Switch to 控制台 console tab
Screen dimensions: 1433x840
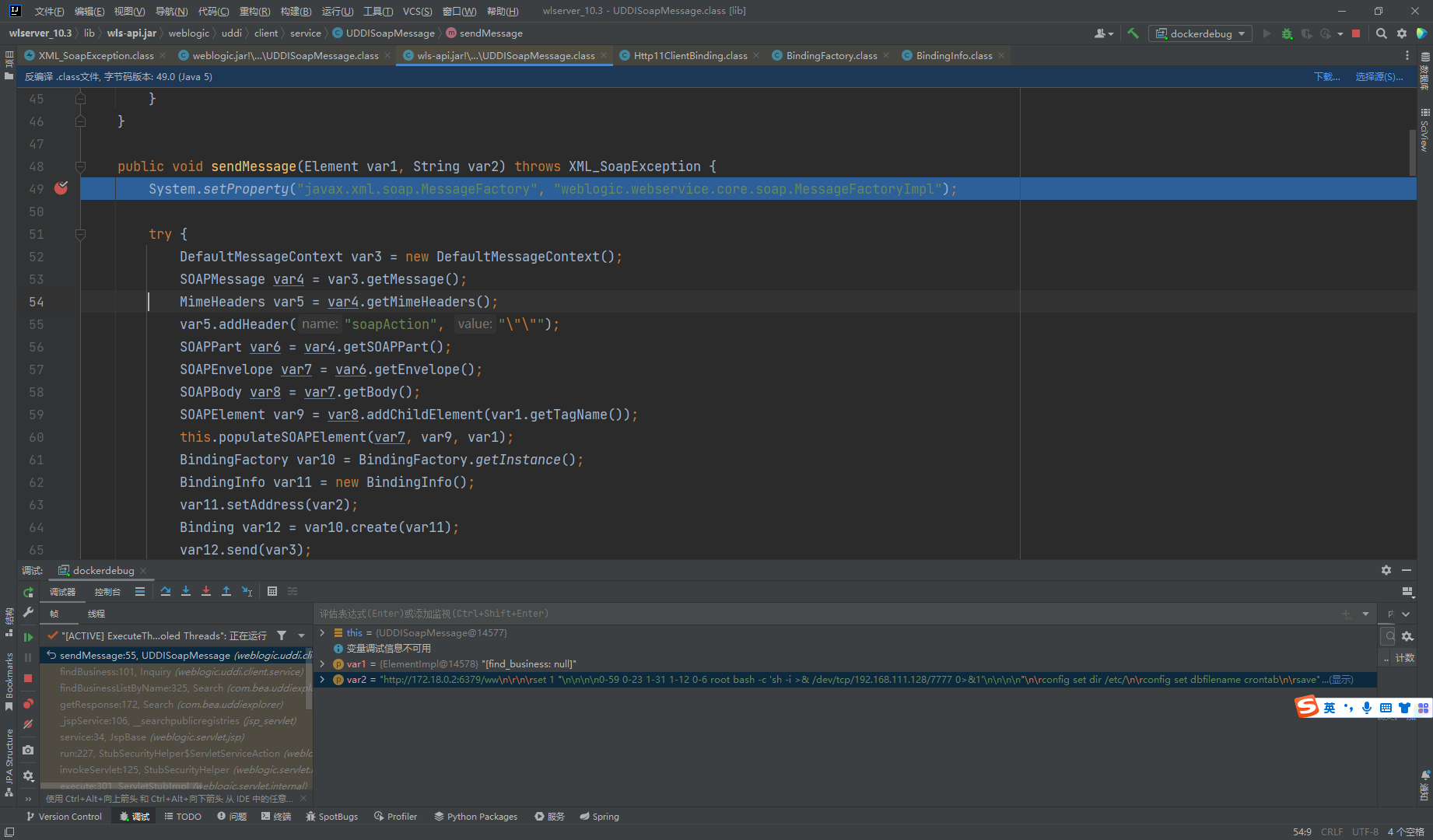[x=107, y=592]
